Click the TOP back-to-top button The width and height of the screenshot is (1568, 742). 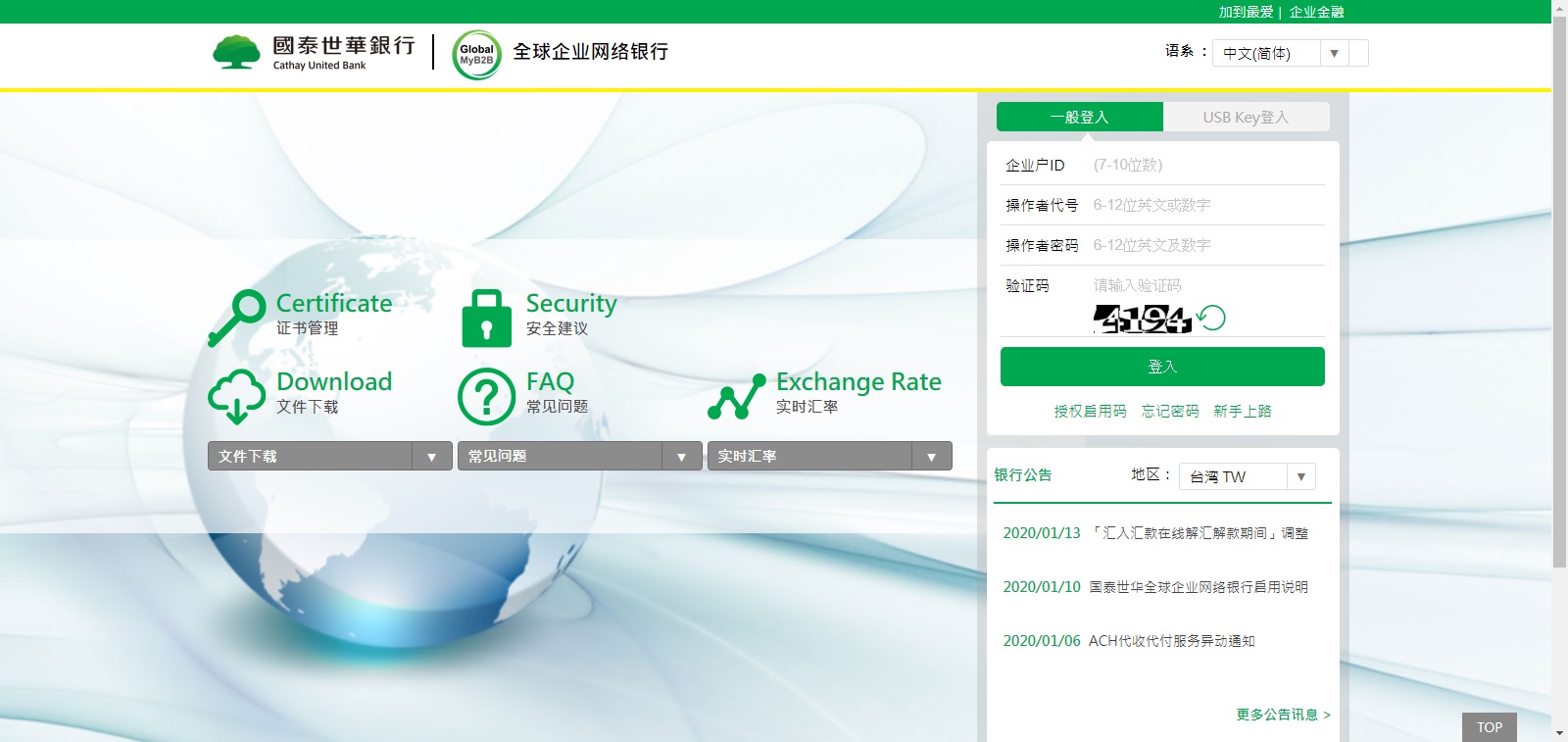coord(1489,727)
